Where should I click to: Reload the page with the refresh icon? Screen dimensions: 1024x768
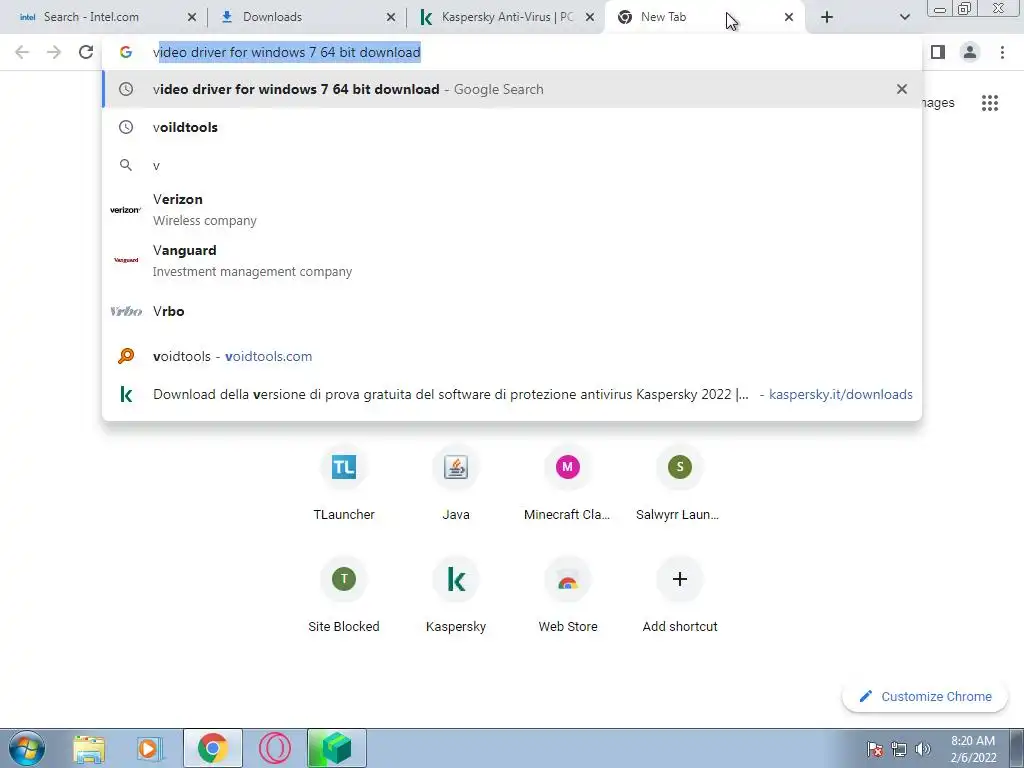point(86,52)
